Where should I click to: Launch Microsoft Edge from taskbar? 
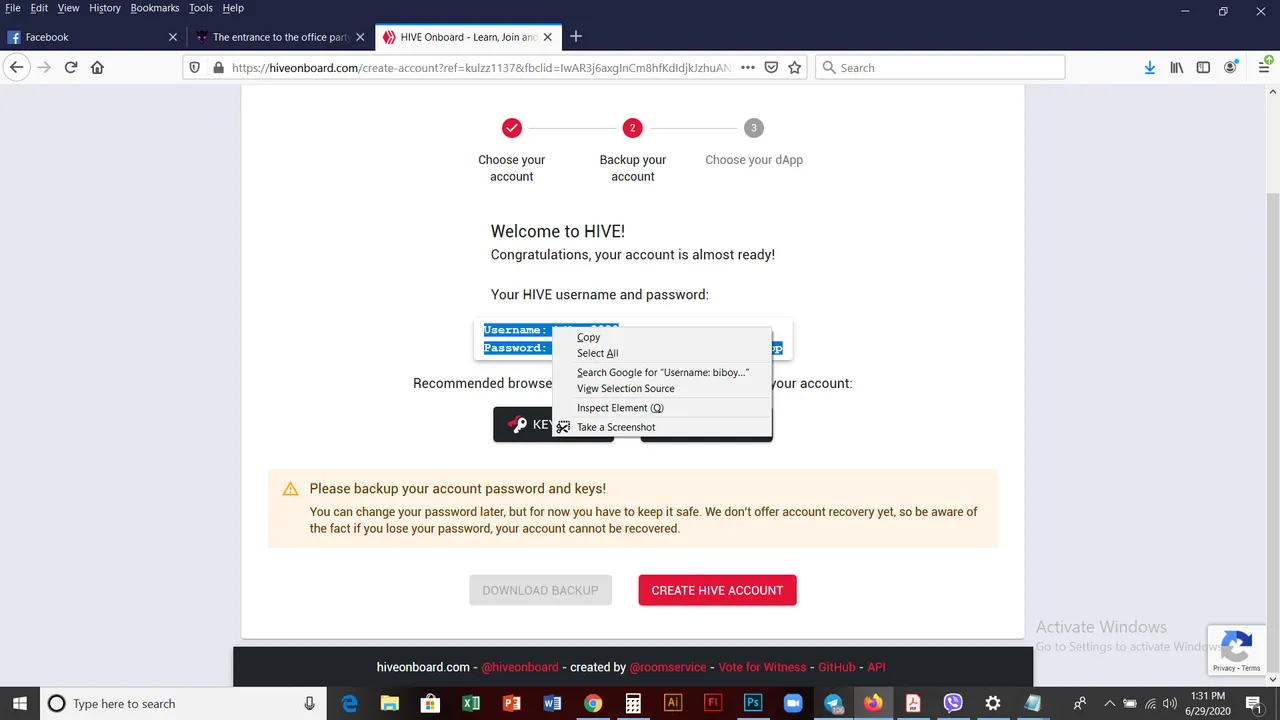tap(350, 703)
